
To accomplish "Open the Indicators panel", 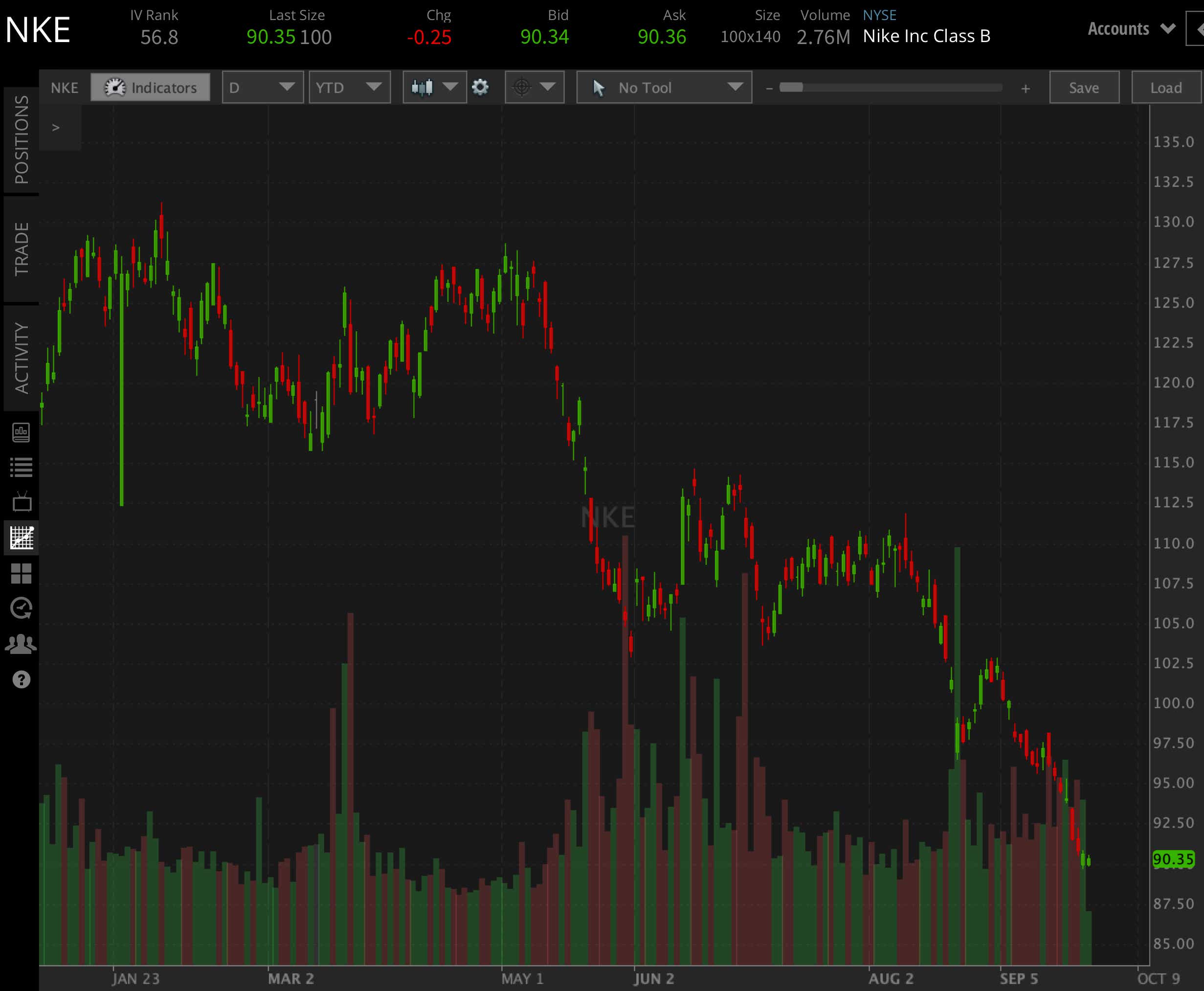I will tap(150, 88).
